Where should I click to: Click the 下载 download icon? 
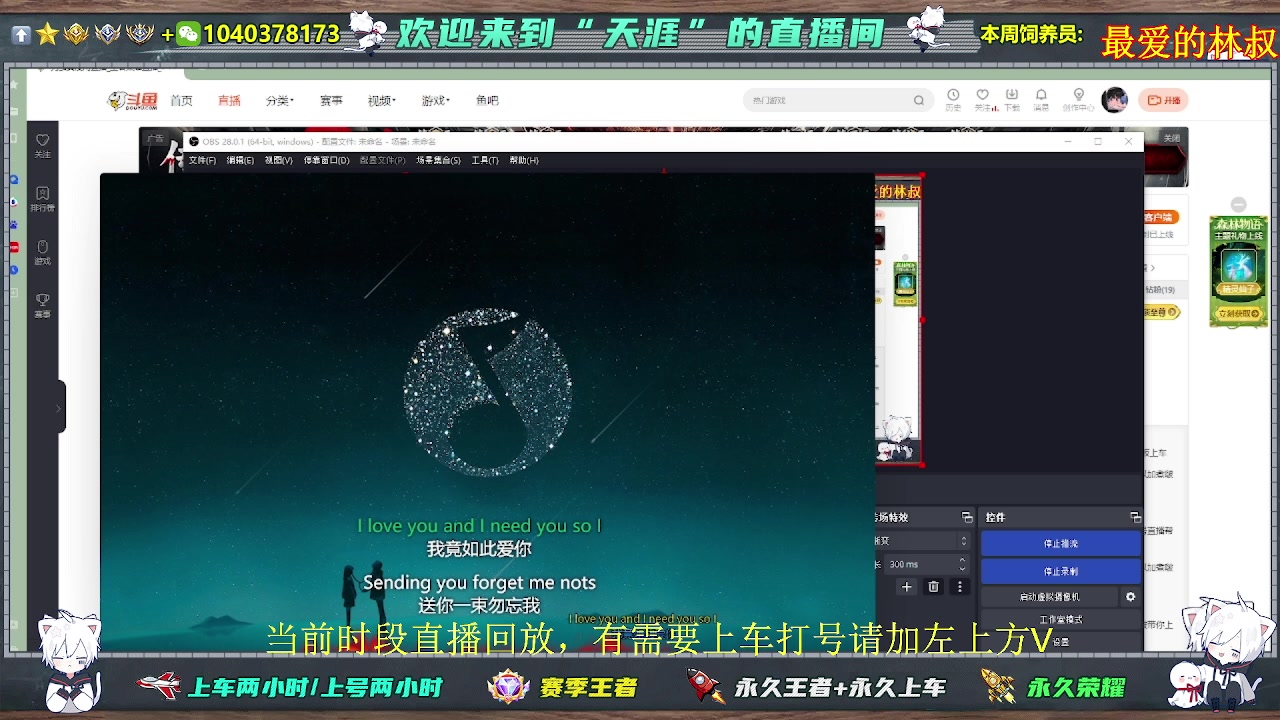(1012, 99)
